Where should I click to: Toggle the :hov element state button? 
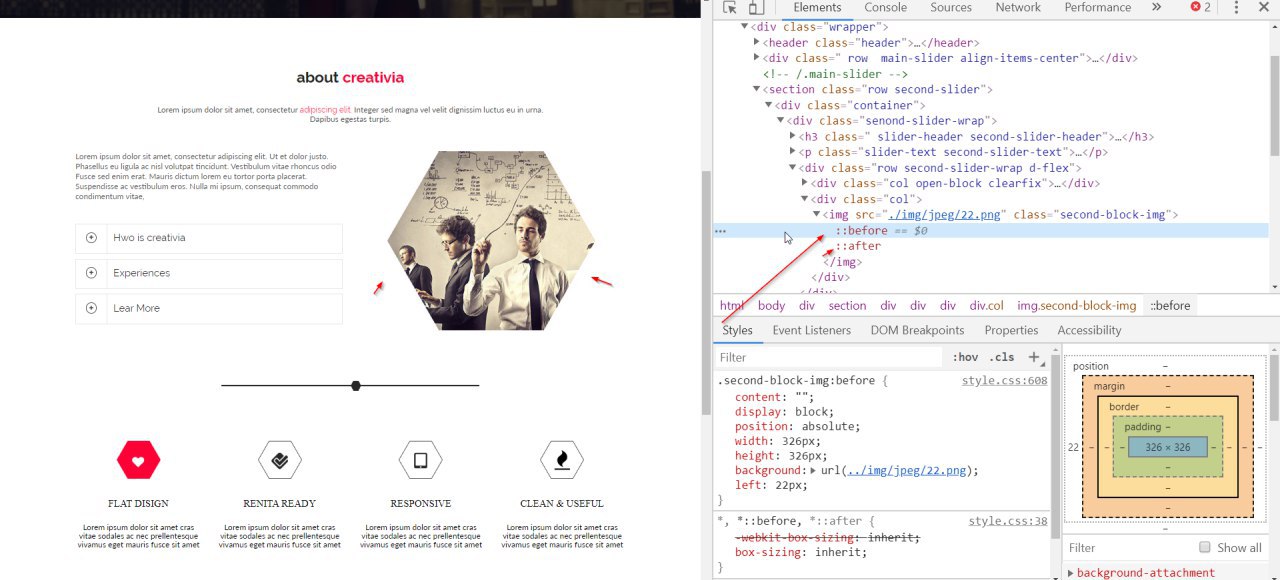tap(965, 357)
